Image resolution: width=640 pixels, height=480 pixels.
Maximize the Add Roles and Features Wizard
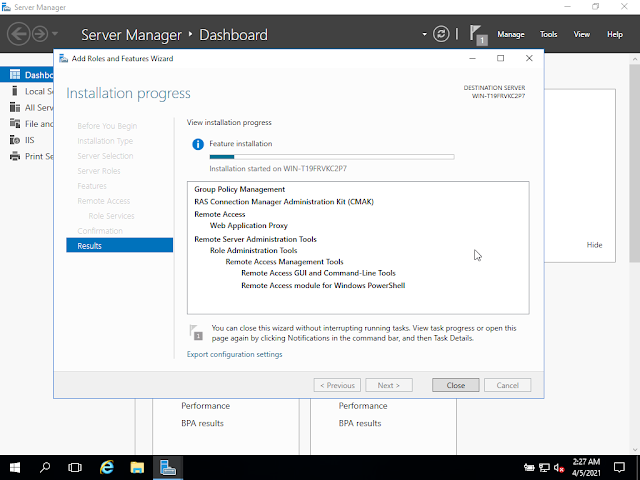click(500, 58)
